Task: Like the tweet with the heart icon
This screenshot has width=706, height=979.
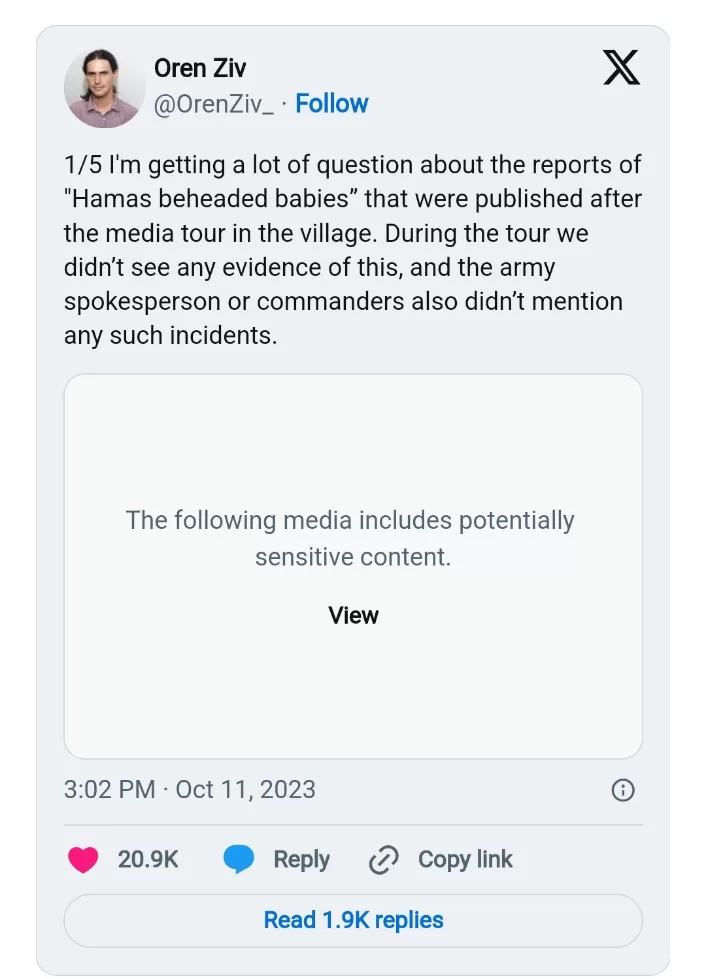Action: [x=83, y=860]
